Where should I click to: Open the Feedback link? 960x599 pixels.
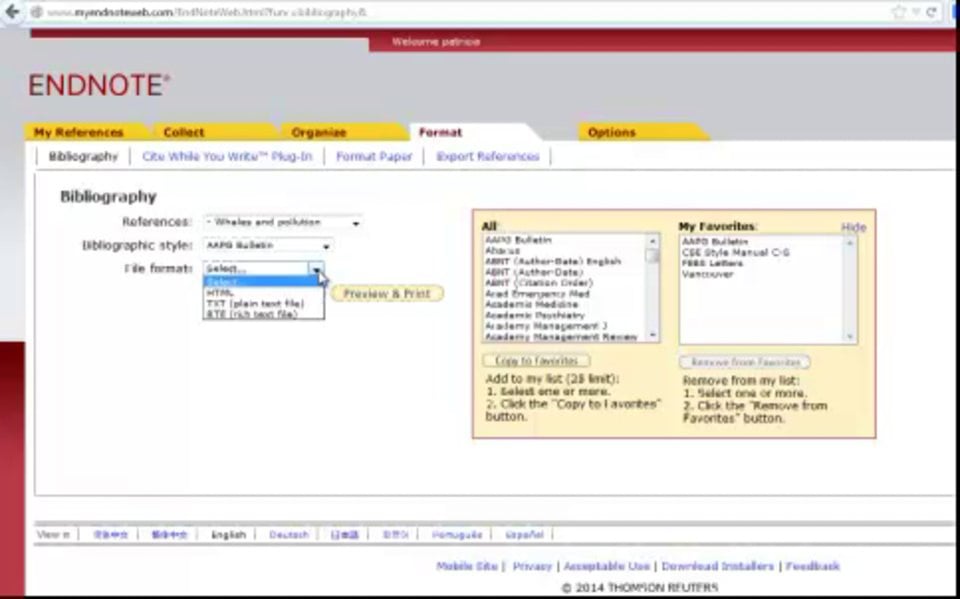(812, 567)
